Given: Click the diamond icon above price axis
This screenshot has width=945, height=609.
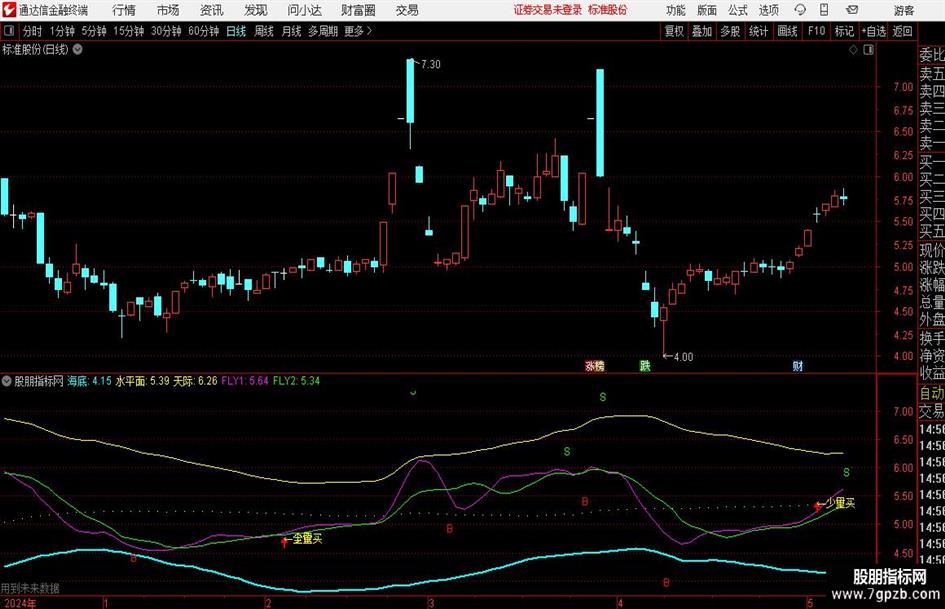Looking at the screenshot, I should (x=853, y=50).
